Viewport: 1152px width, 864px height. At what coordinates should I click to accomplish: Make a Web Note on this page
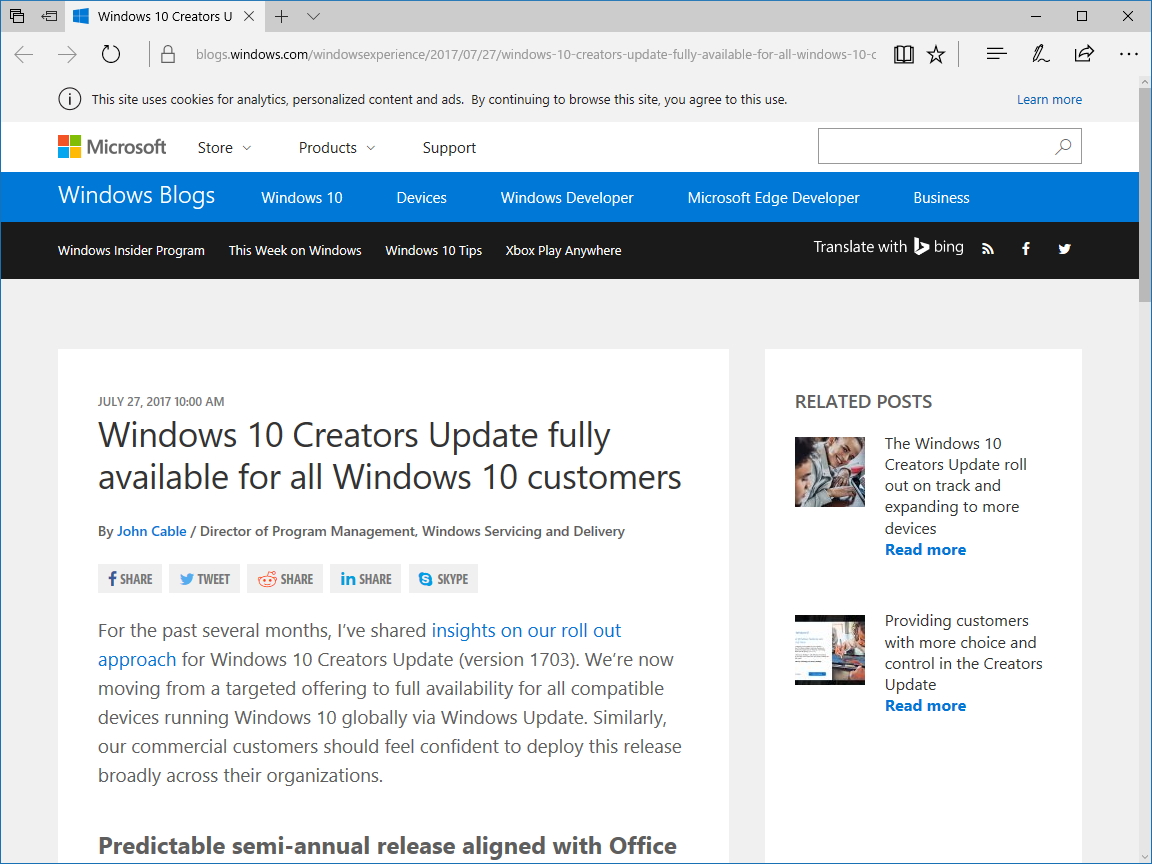click(x=1040, y=54)
